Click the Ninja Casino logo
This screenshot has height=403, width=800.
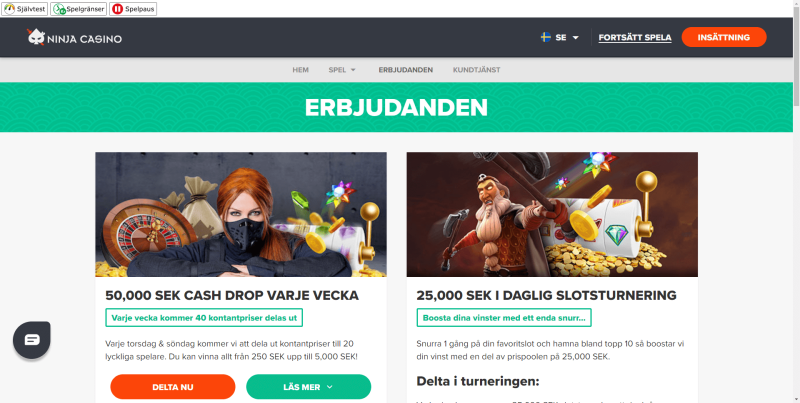[x=74, y=37]
